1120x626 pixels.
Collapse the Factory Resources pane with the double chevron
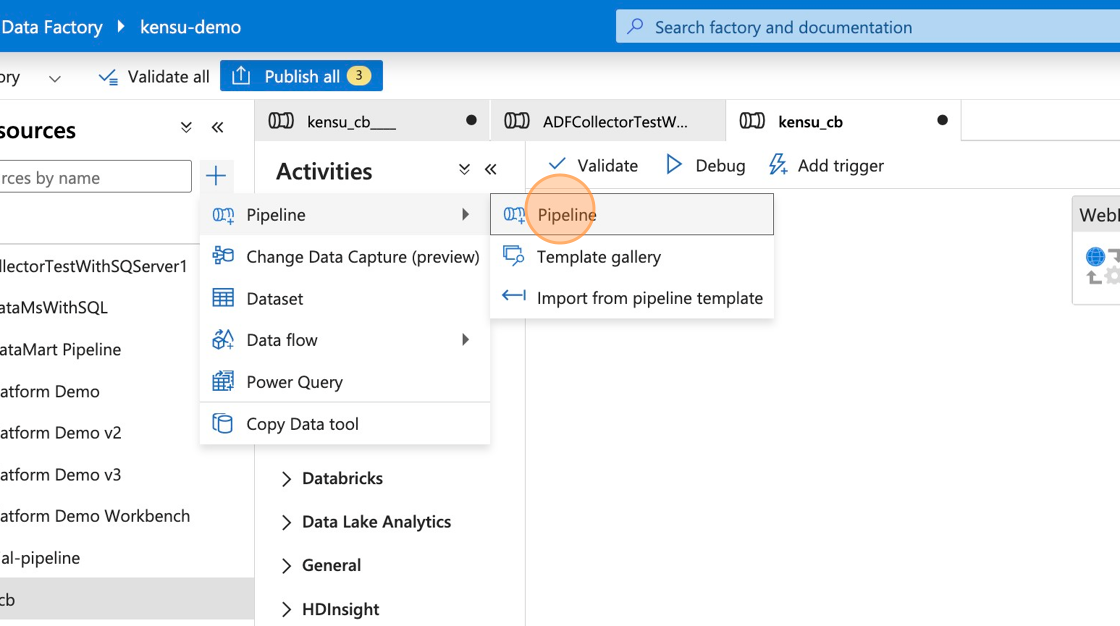[218, 128]
